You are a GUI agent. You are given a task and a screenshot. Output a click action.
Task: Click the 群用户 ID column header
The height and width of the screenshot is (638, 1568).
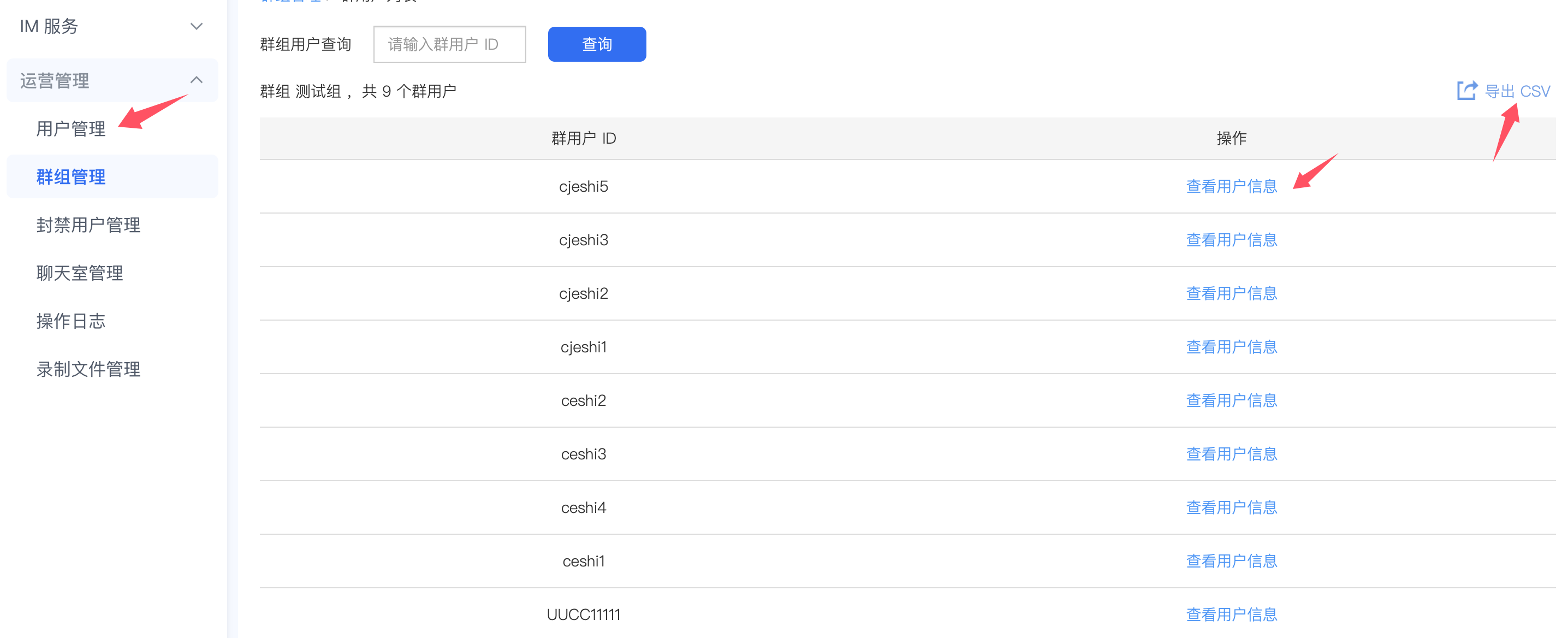click(583, 138)
